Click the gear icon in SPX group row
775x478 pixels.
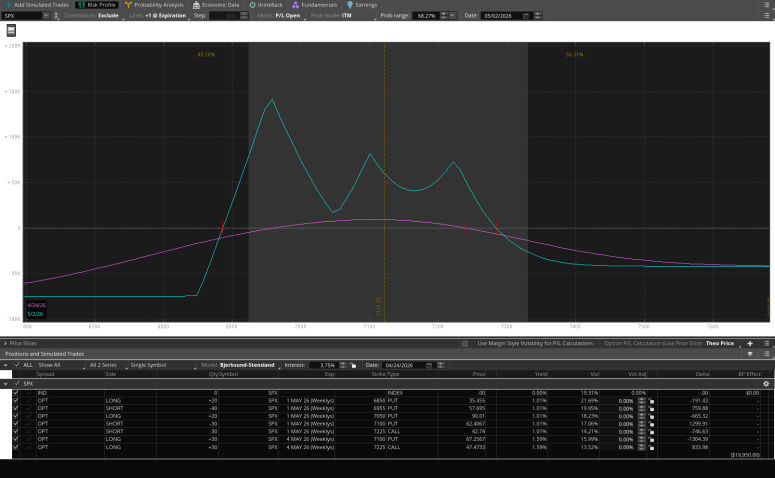(766, 384)
